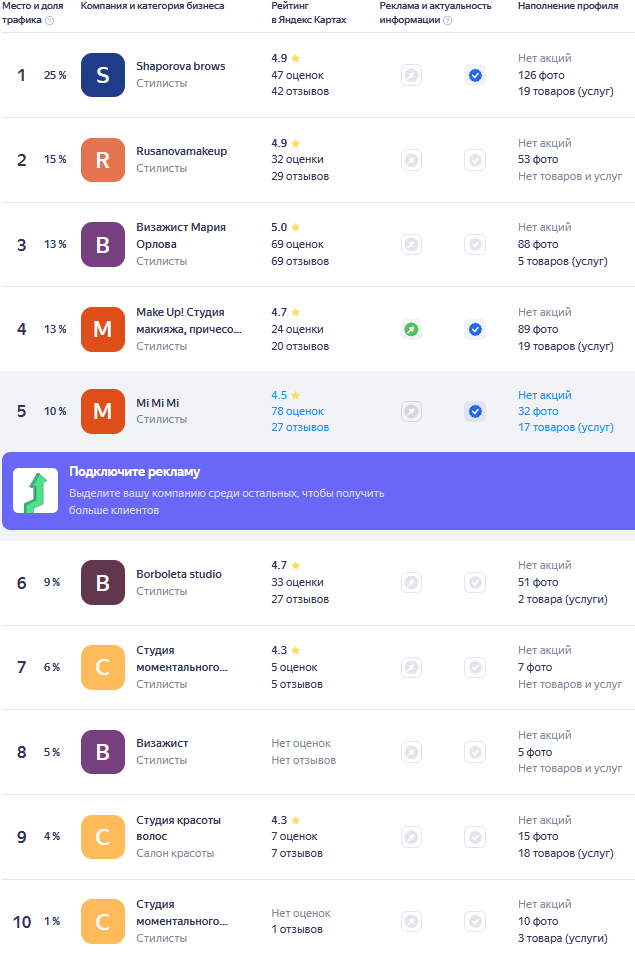Viewport: 635px width, 960px height.
Task: Open the 78 оценок link for Mi Mi Mi
Action: (298, 411)
